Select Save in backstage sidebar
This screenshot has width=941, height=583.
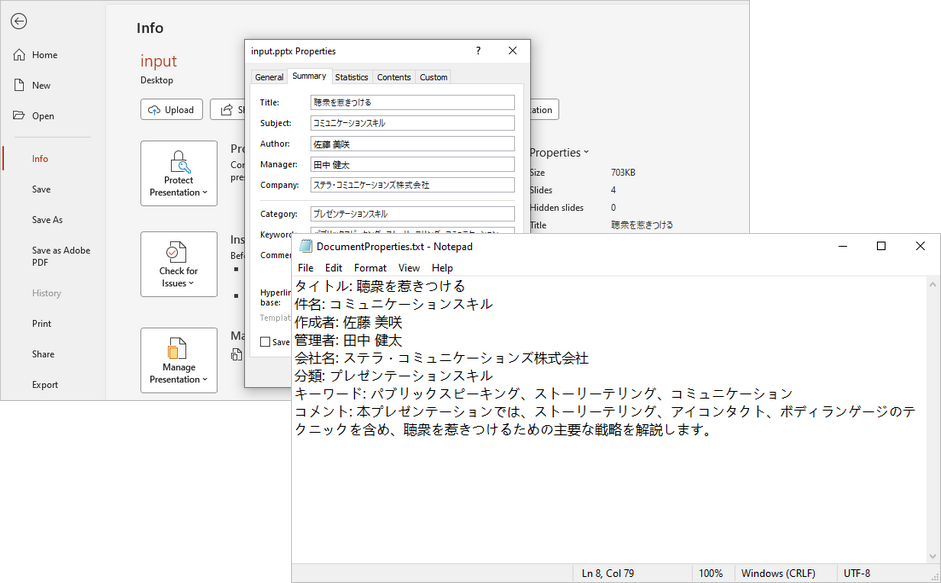pyautogui.click(x=41, y=189)
